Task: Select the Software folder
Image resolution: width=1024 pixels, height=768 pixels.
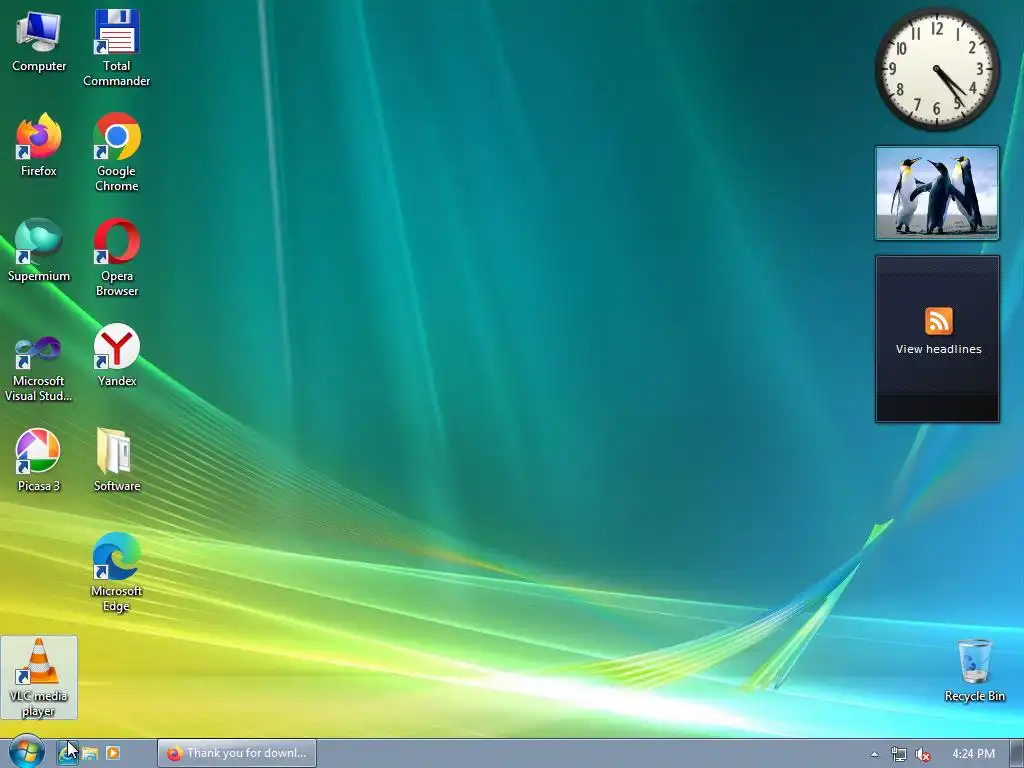Action: pyautogui.click(x=116, y=460)
